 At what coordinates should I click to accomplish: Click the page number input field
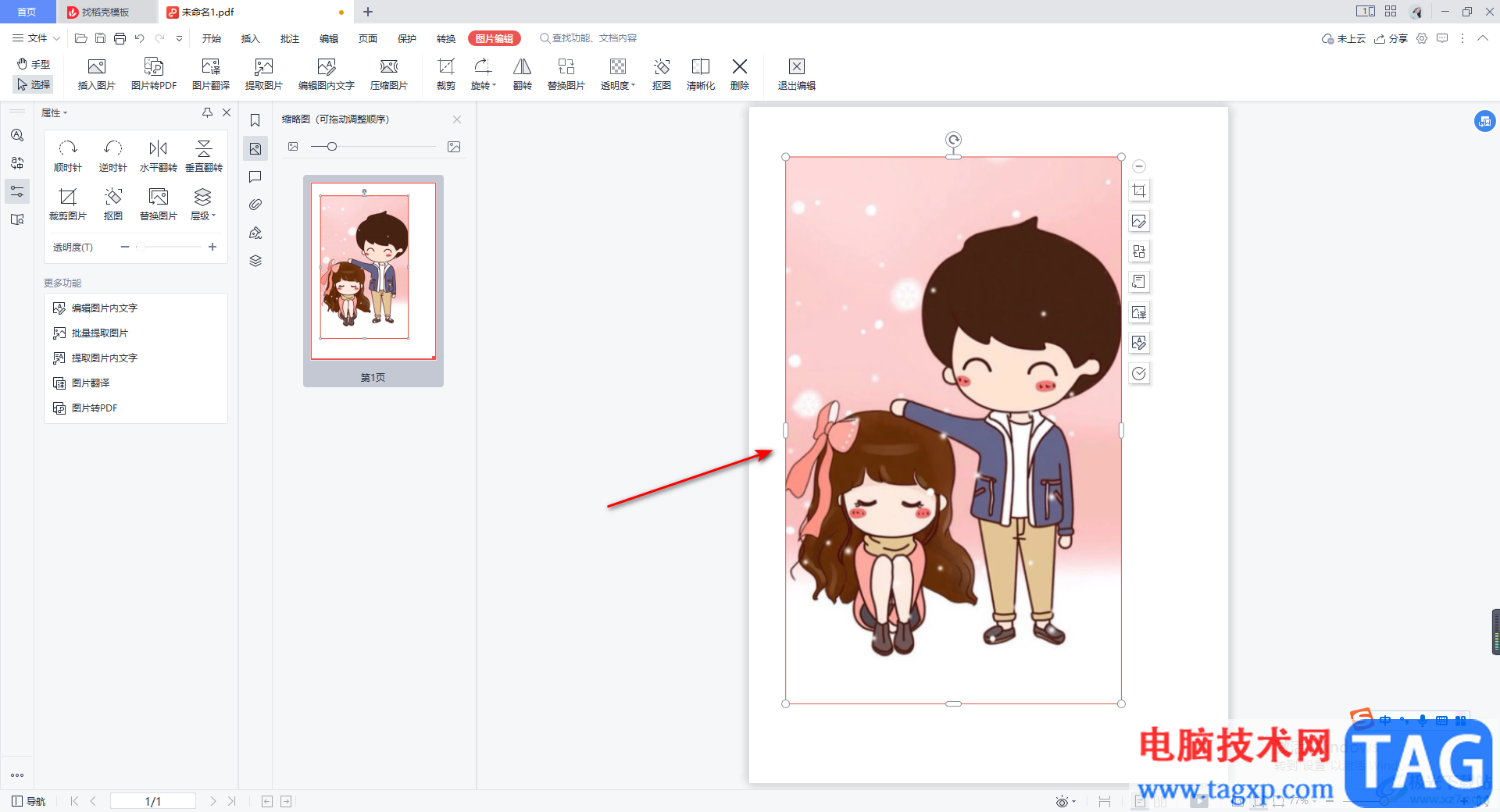[153, 801]
